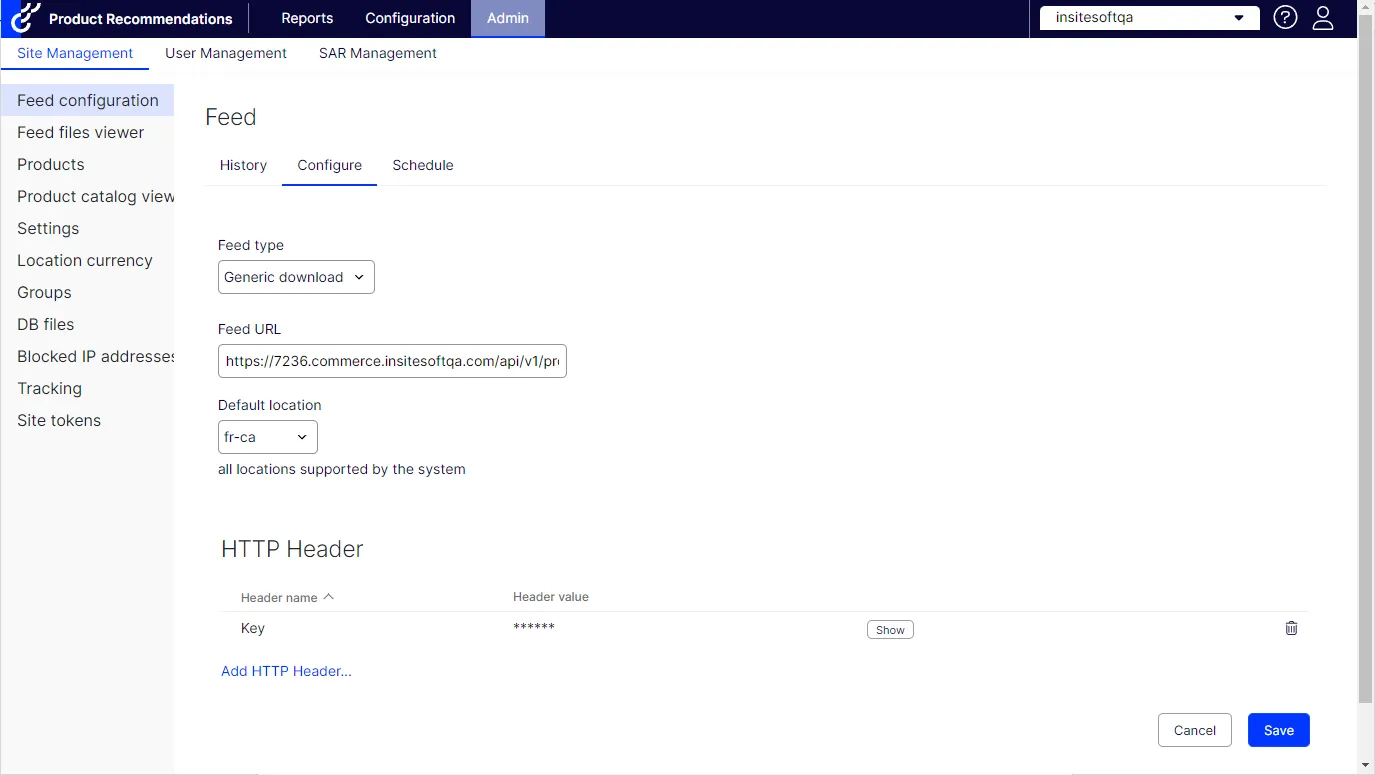
Task: Open the user profile icon
Action: pyautogui.click(x=1323, y=17)
